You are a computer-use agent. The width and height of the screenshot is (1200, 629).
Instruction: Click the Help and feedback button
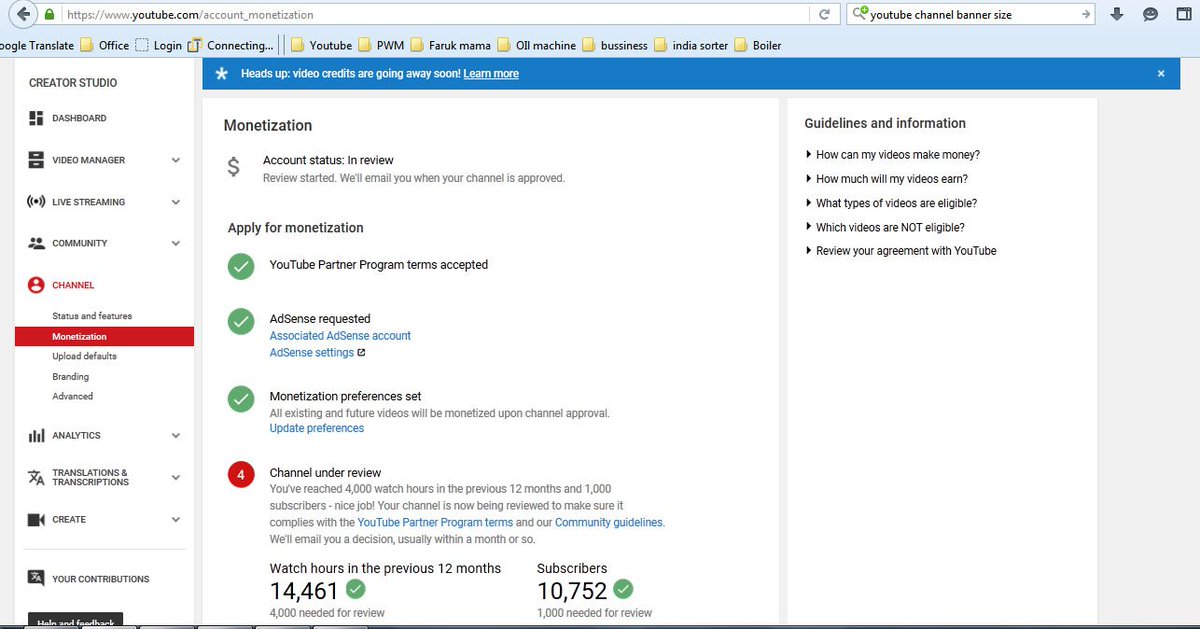(x=75, y=621)
